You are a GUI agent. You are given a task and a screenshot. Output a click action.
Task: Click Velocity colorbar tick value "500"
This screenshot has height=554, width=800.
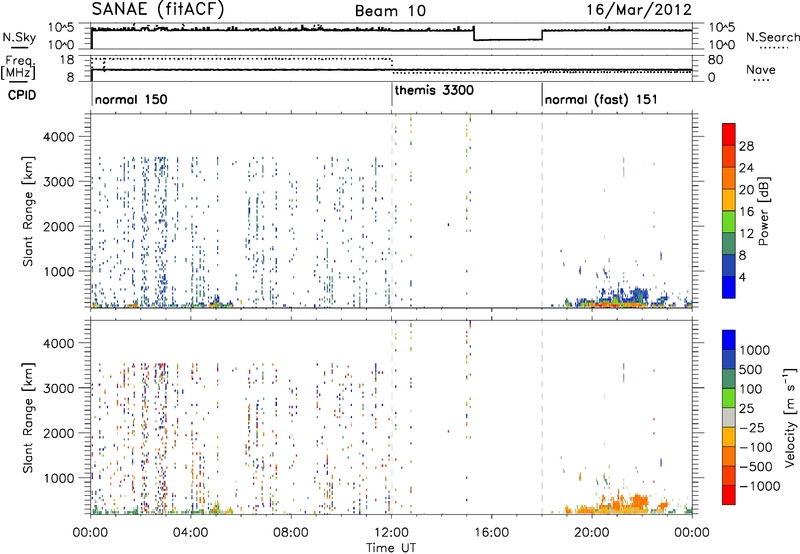coord(751,369)
